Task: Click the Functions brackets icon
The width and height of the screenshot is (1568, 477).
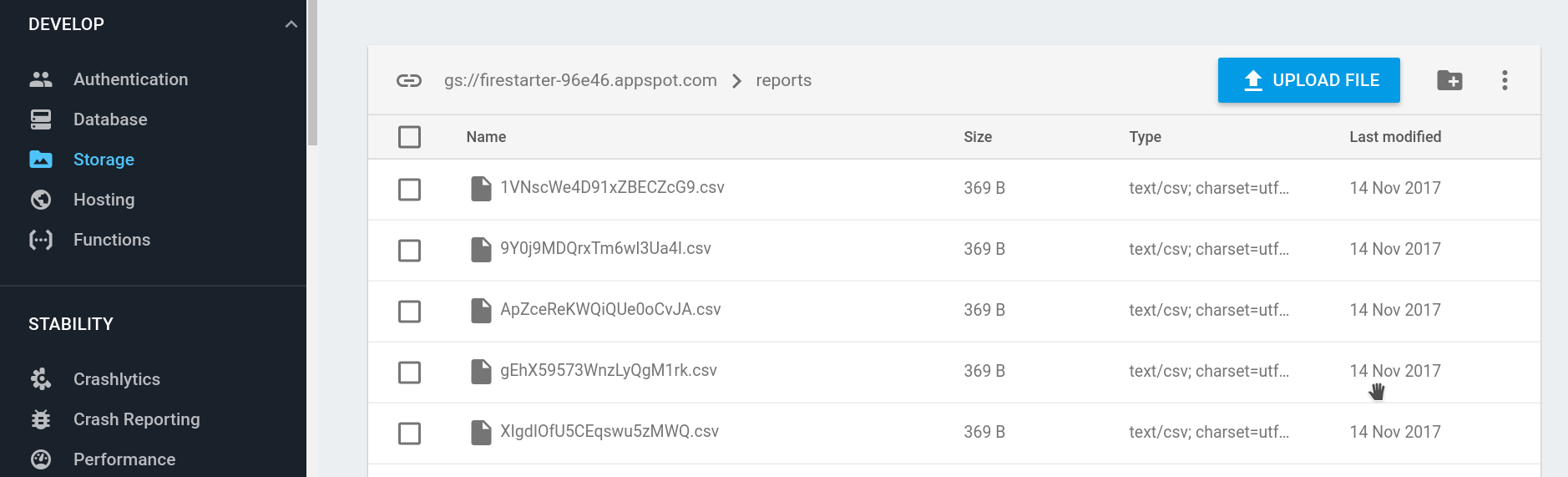Action: 40,240
